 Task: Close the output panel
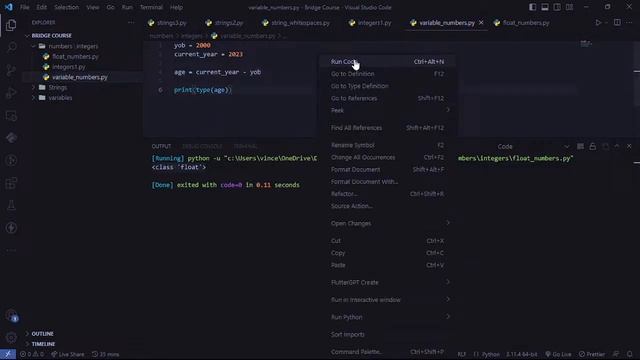coord(629,146)
